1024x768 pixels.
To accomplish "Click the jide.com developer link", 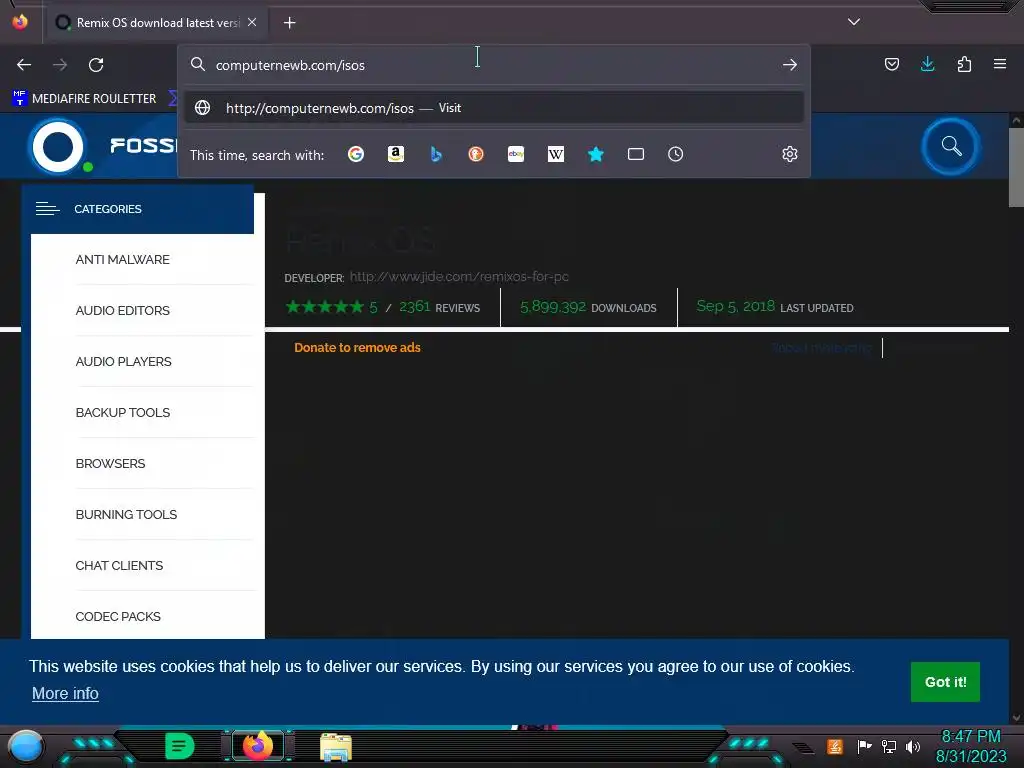I will pos(459,276).
